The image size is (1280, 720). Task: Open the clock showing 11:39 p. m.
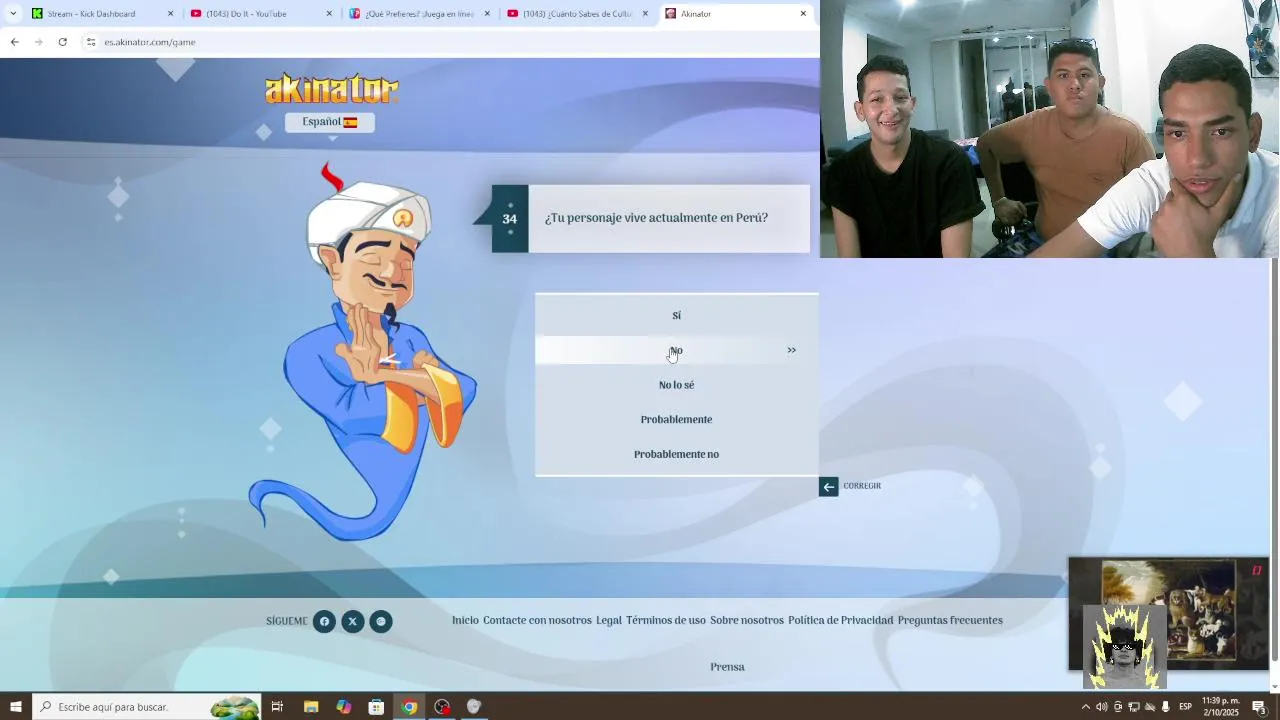[x=1220, y=707]
